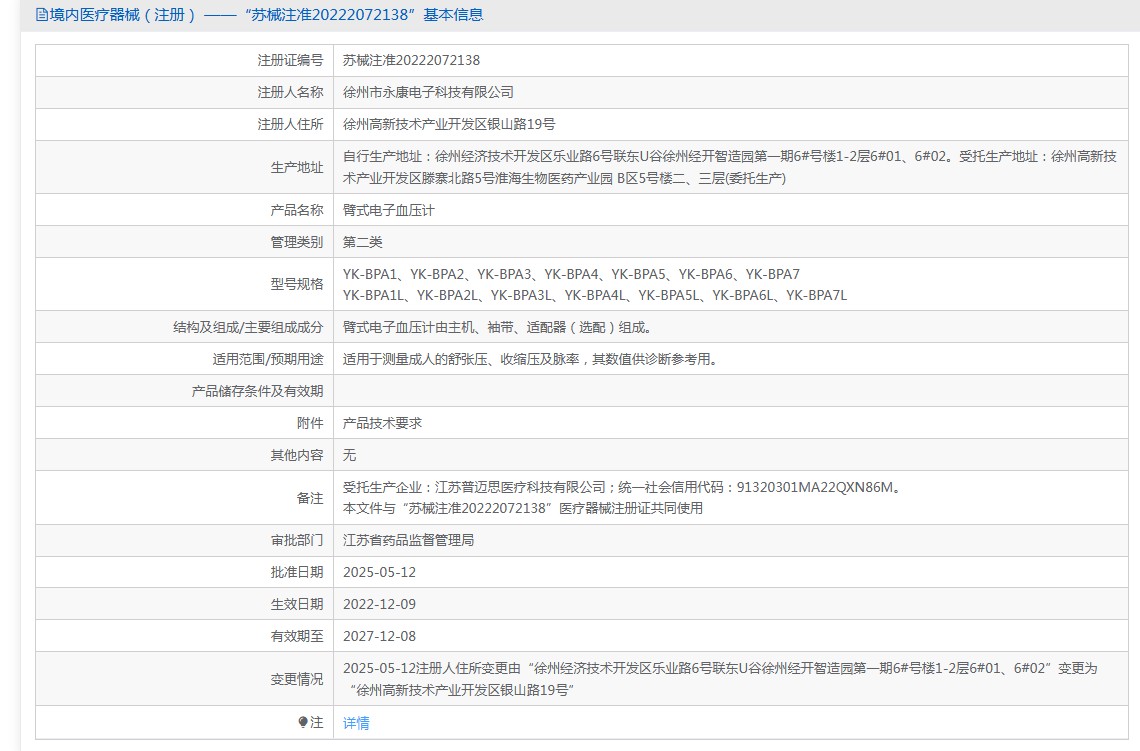This screenshot has width=1140, height=751.
Task: Select text 臂式电子血压计由主机、袖带、适配器（选配）组成
Action: (499, 327)
